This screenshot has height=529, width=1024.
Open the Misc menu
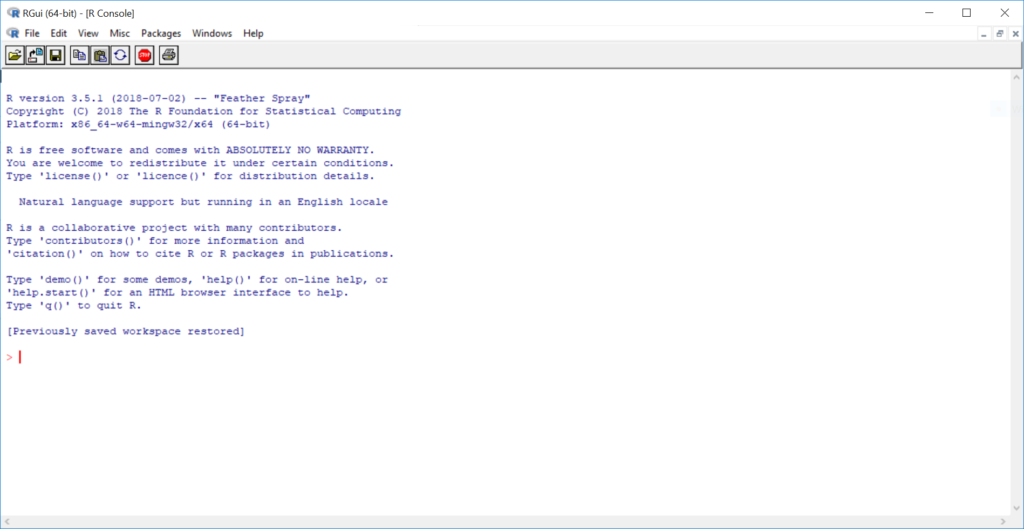[x=120, y=33]
